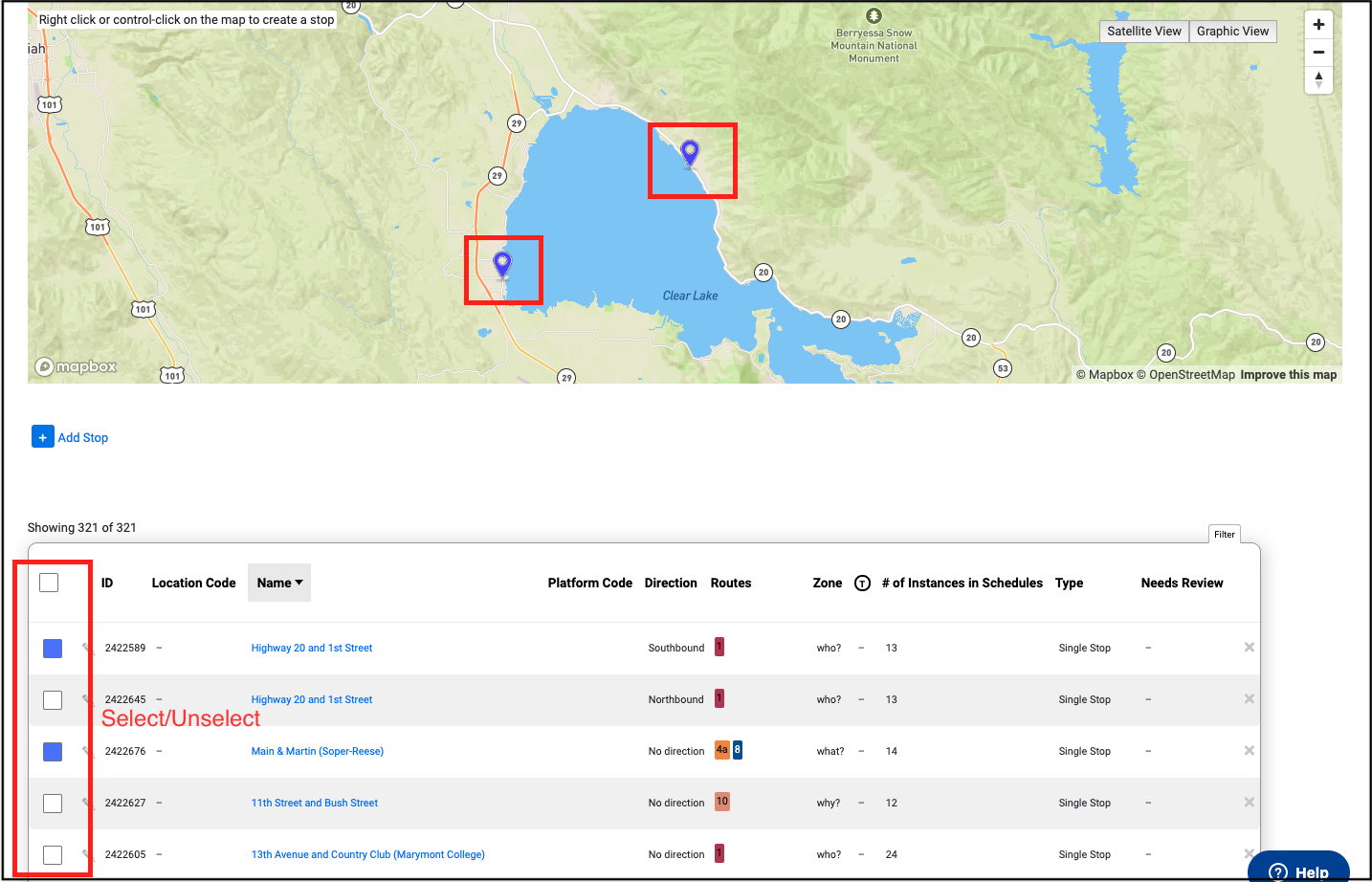Open the Help button
The height and width of the screenshot is (882, 1372).
1298,868
